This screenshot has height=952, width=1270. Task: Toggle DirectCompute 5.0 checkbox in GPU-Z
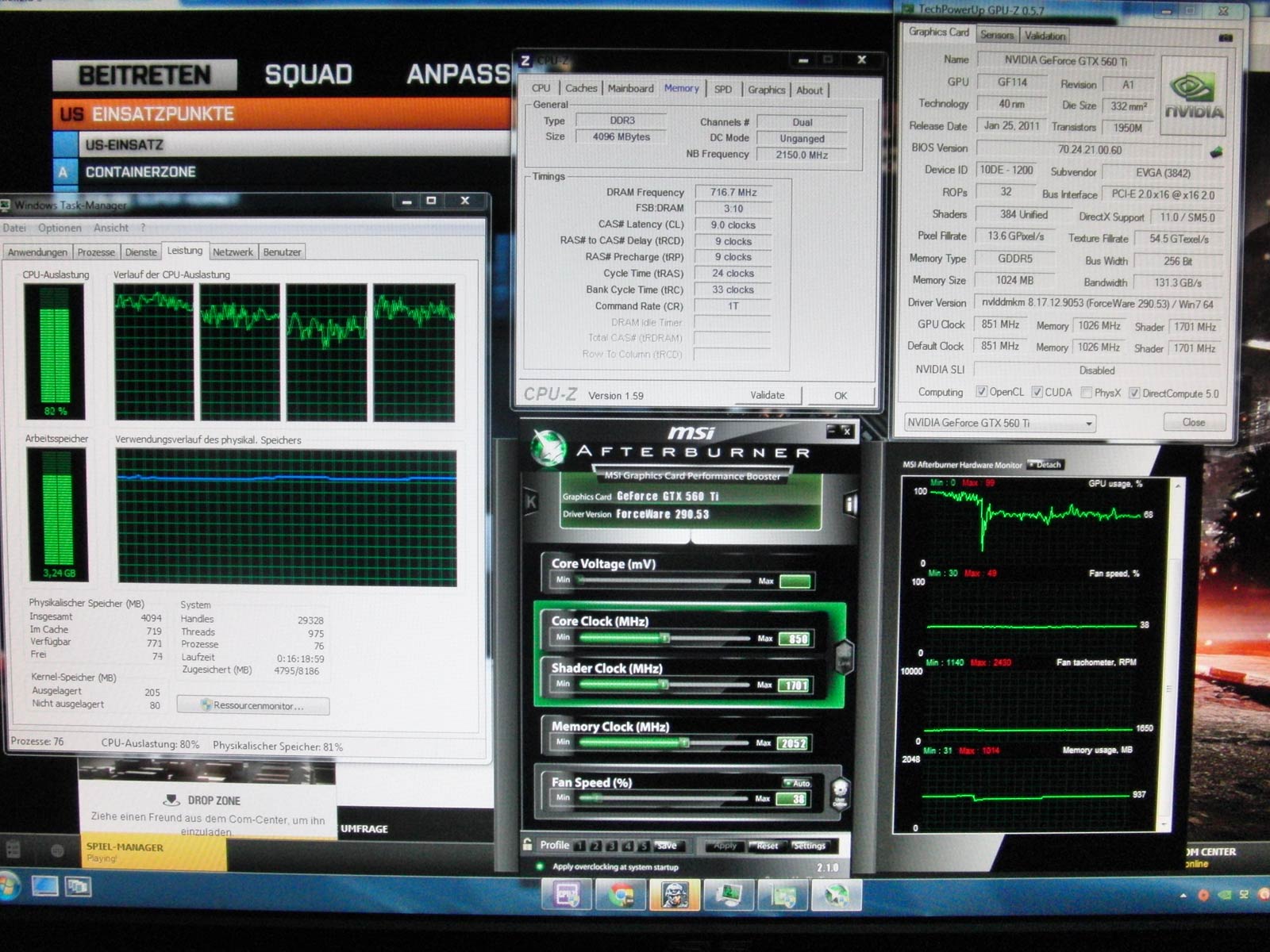1134,393
